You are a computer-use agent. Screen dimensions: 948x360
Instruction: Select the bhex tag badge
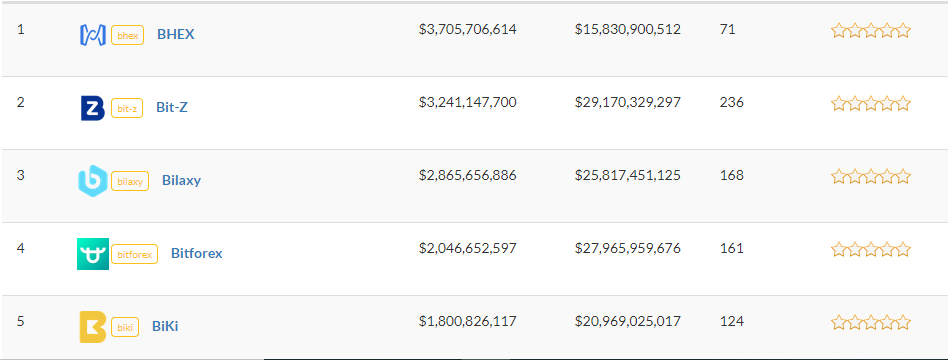[128, 35]
